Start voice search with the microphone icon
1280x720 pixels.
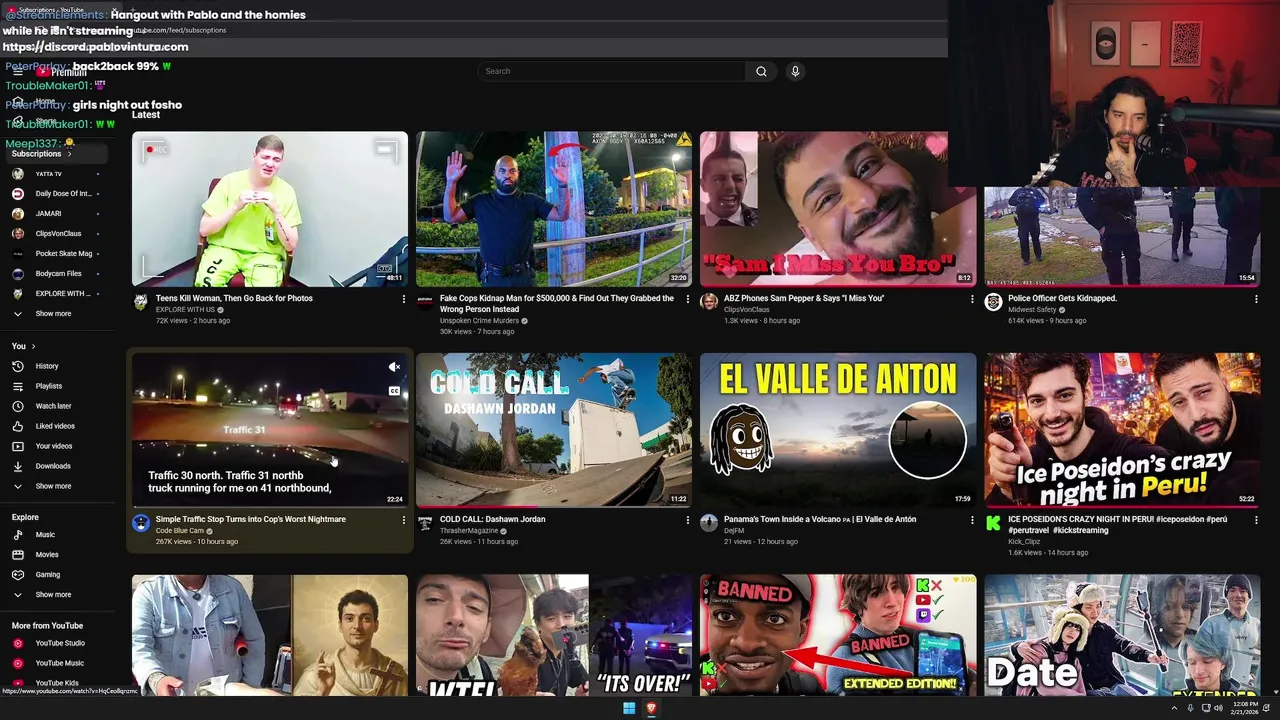pos(795,71)
